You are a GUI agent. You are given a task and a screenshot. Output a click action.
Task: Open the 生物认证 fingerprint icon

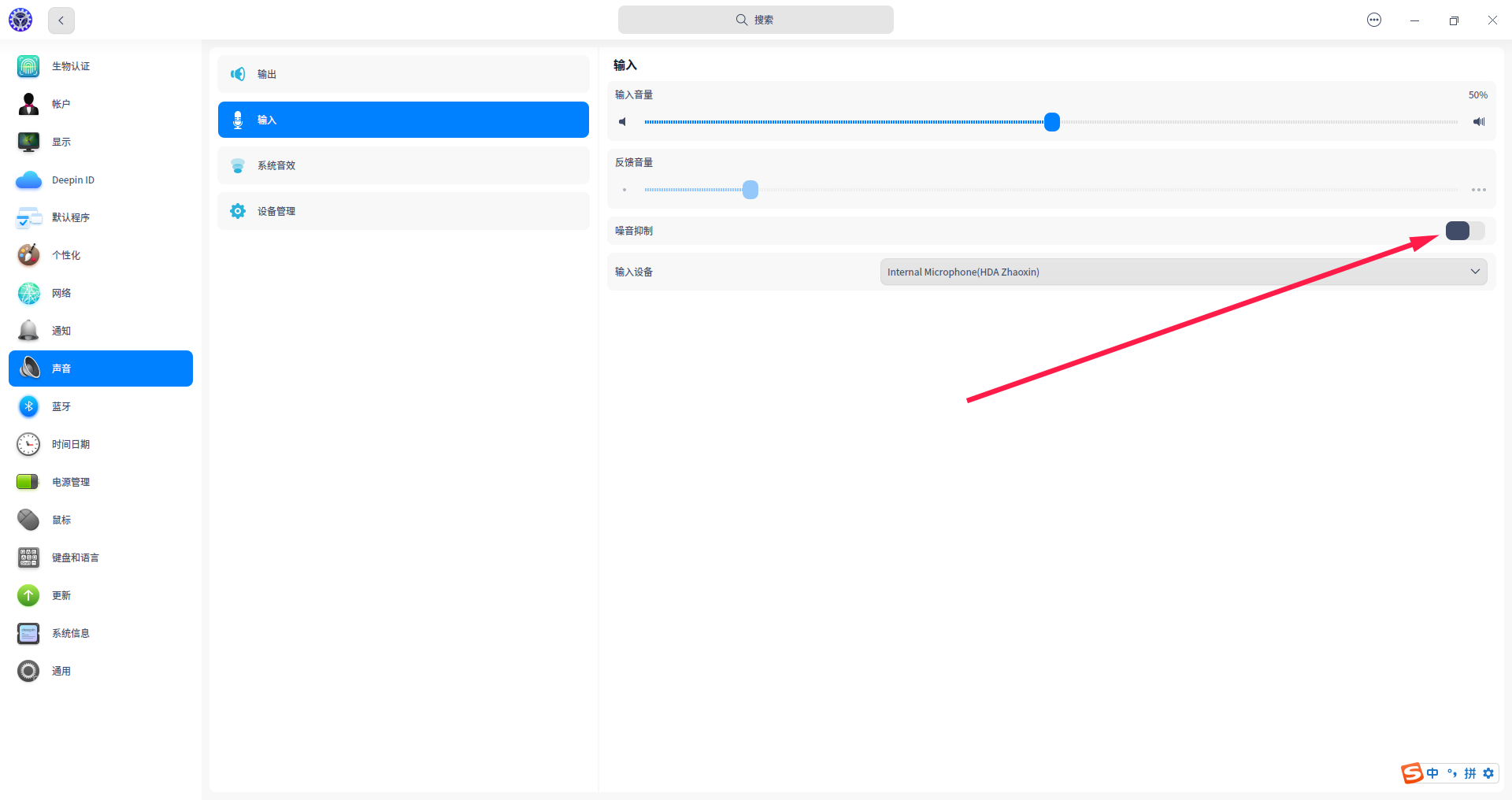[x=28, y=66]
